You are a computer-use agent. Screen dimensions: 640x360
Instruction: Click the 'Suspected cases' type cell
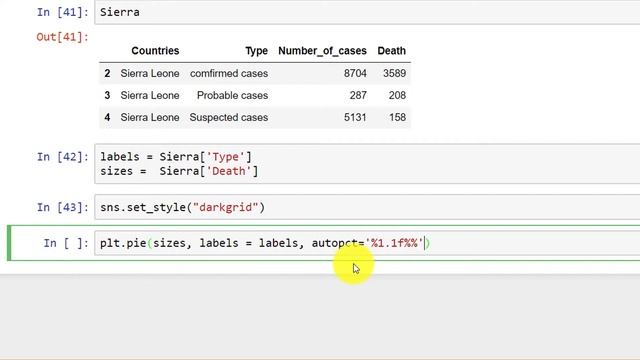point(229,118)
